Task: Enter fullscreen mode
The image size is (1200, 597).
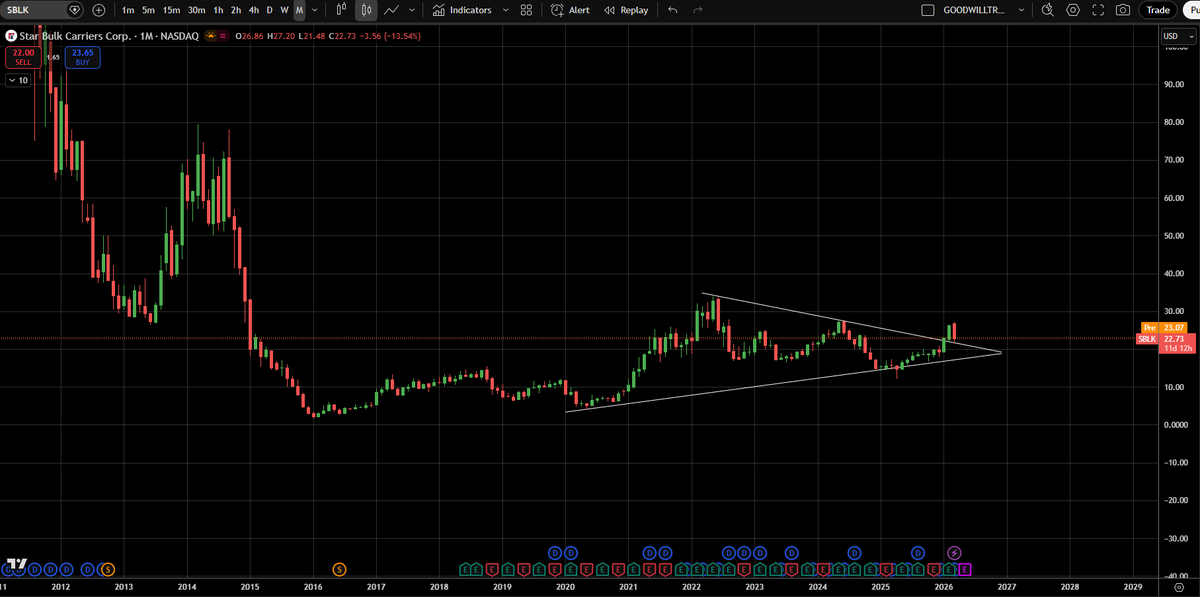Action: [x=1098, y=10]
